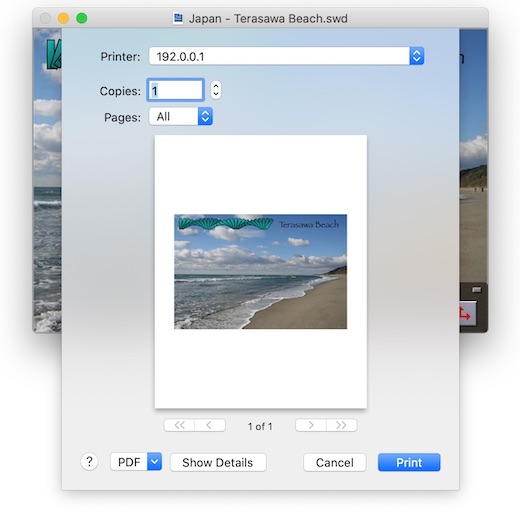Zoom window with green button
Viewport: 520px width, 519px height.
82,18
